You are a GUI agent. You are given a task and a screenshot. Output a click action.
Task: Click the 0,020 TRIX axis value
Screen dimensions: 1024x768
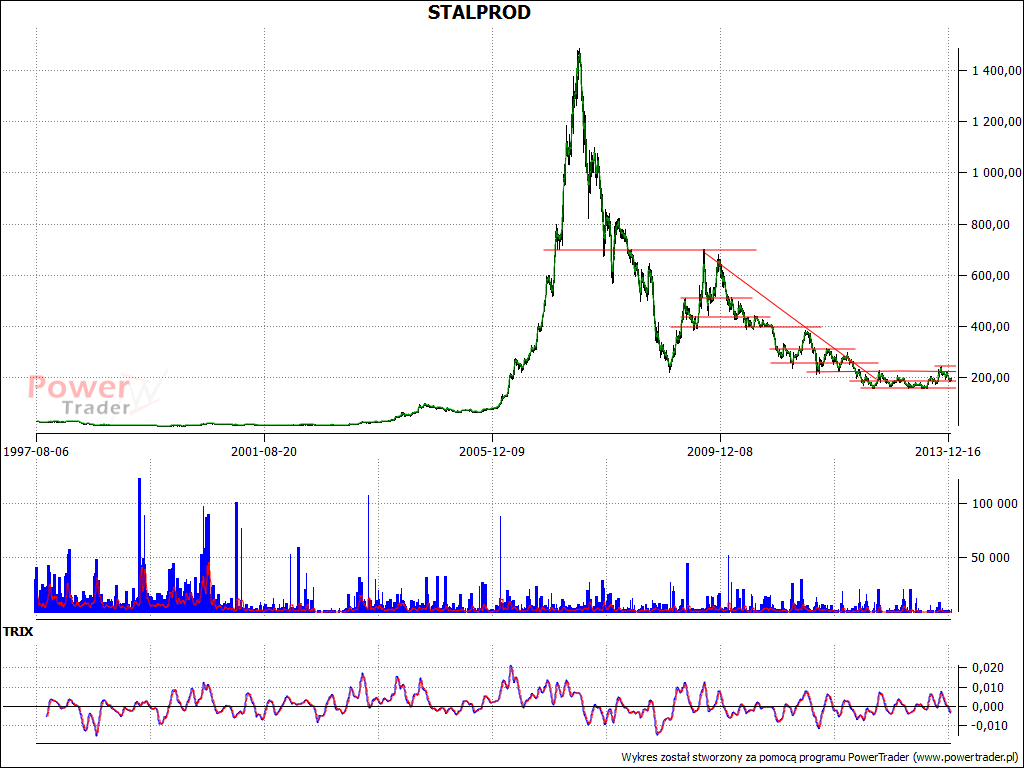coord(988,667)
